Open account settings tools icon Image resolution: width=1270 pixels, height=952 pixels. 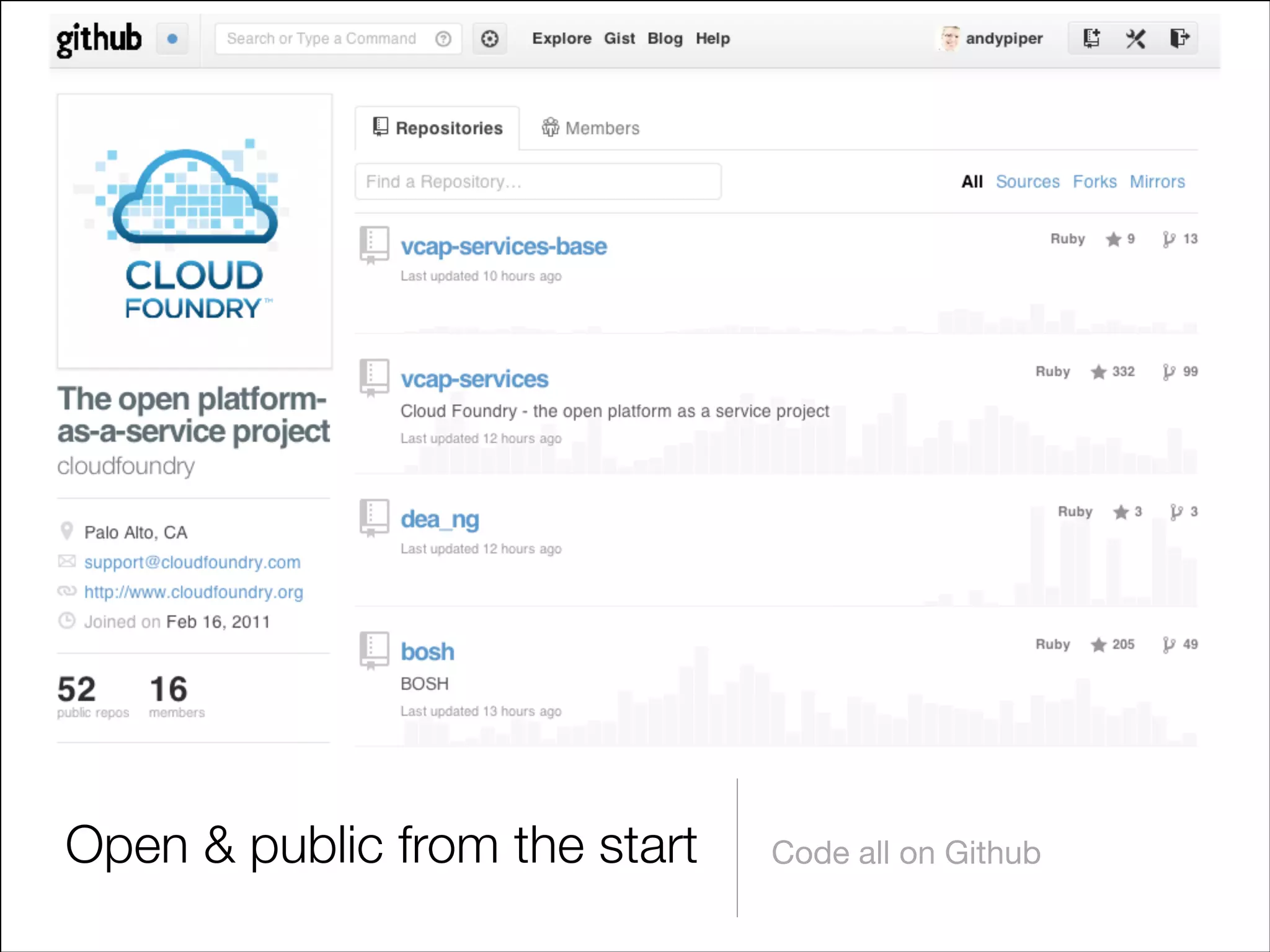point(1135,39)
